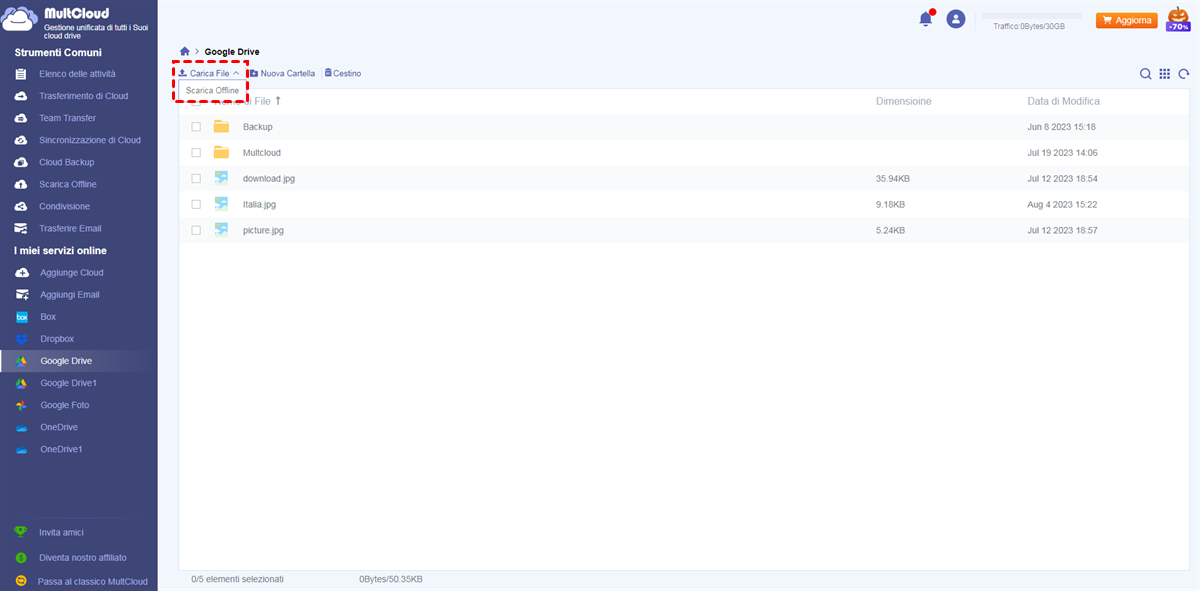Open Elenco delle attività in sidebar

click(x=79, y=74)
